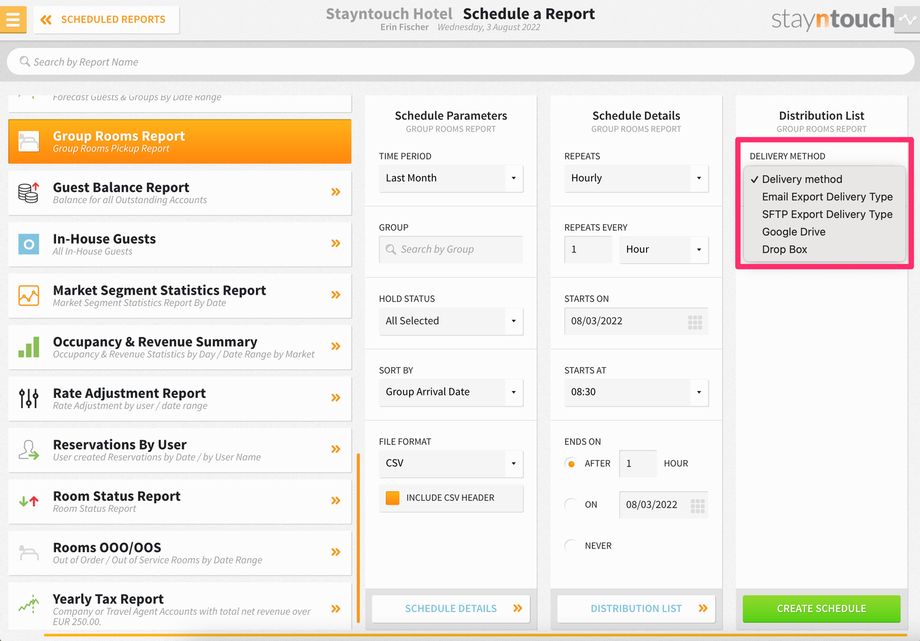This screenshot has height=641, width=920.
Task: Choose Email Export Delivery Type option
Action: [824, 197]
